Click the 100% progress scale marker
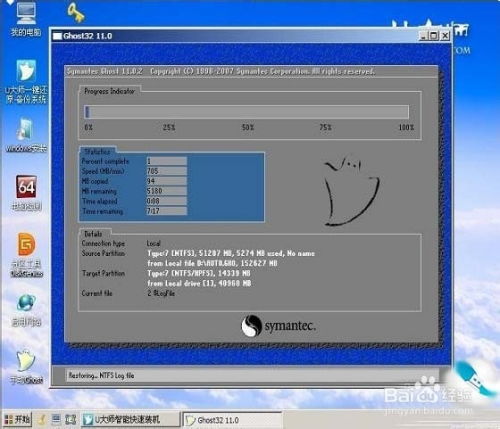500x429 pixels. 406,127
